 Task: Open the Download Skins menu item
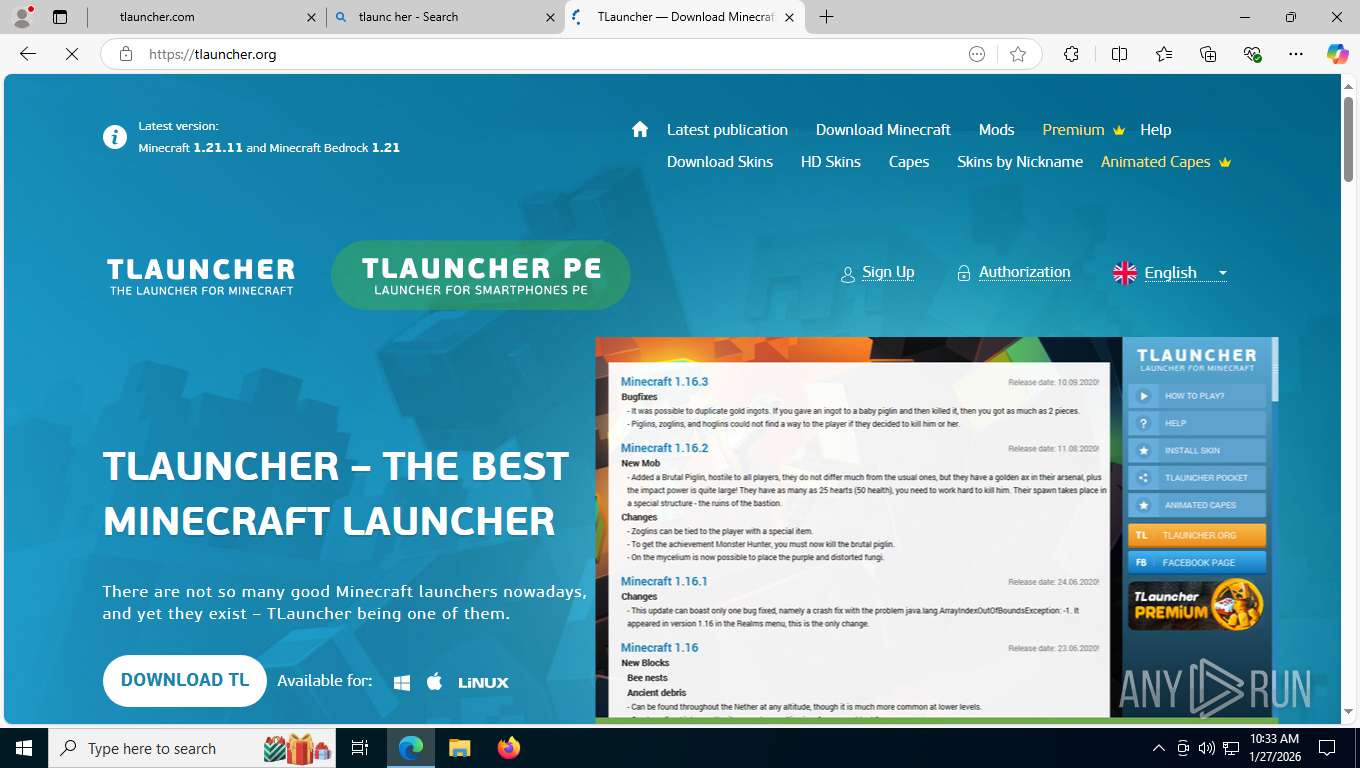720,162
